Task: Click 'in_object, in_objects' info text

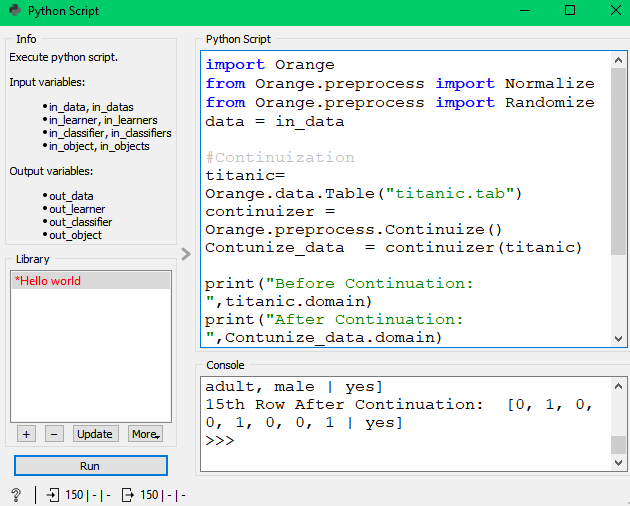Action: (x=99, y=146)
